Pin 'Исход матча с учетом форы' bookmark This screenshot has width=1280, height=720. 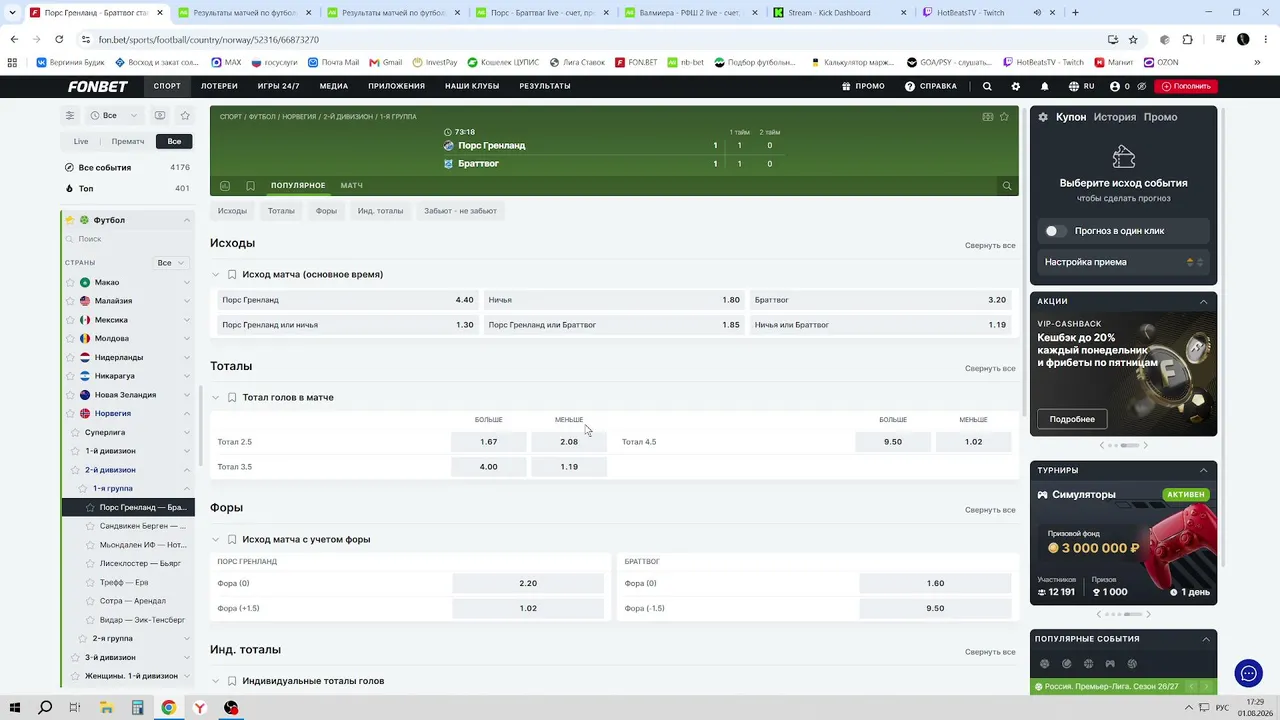[x=232, y=540]
